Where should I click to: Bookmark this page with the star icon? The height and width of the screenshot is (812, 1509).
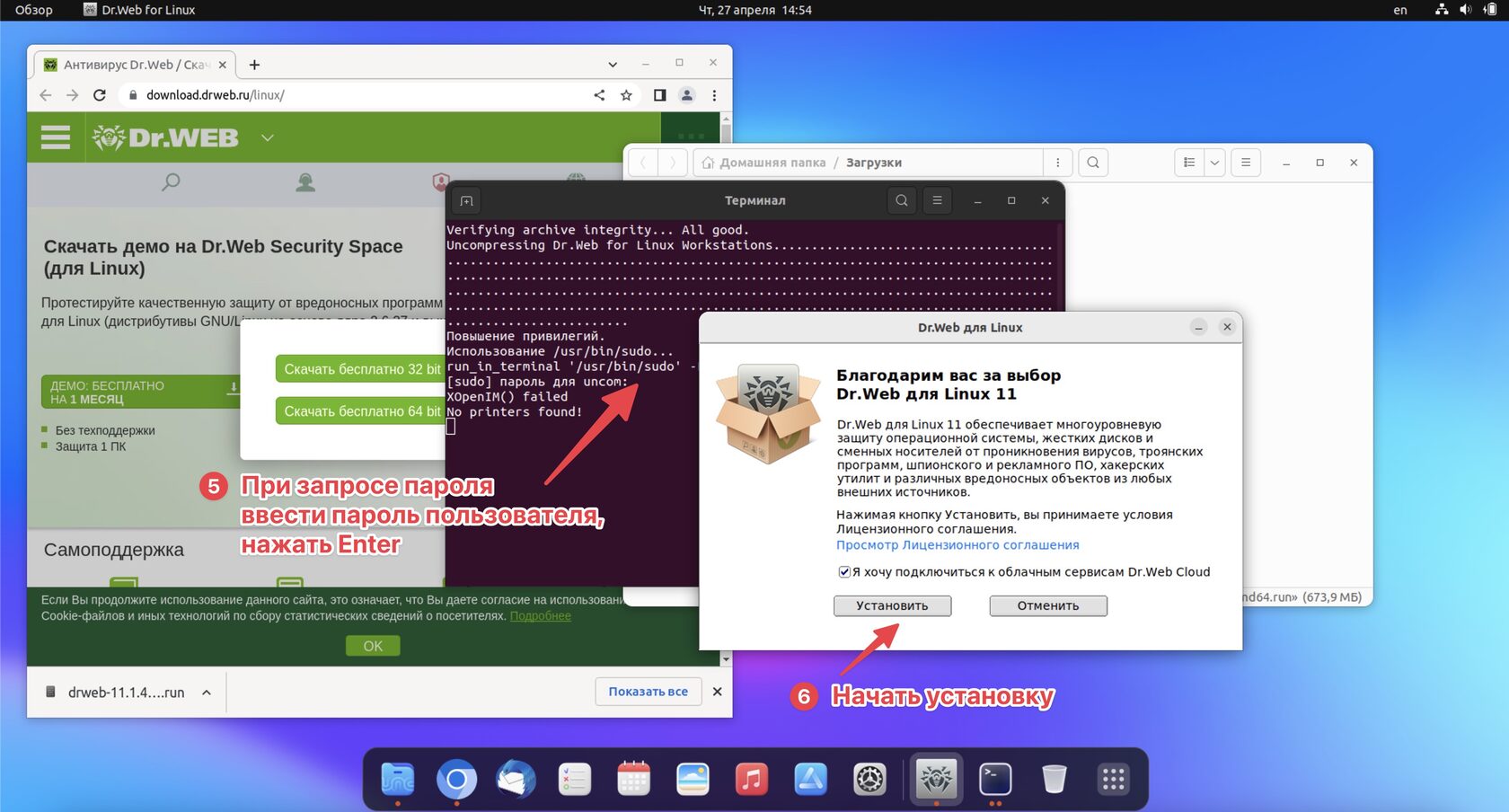626,95
